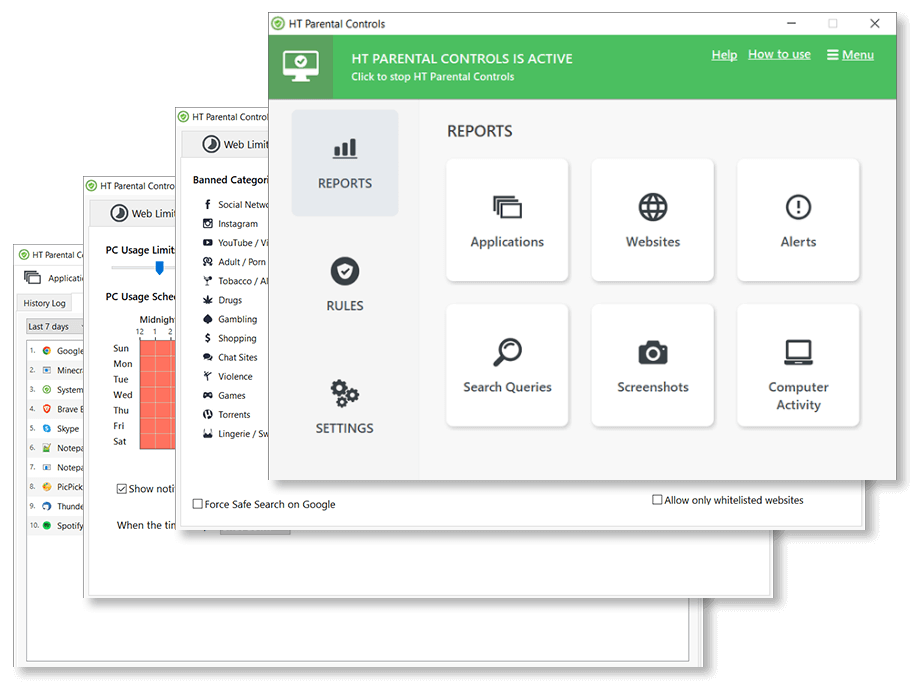This screenshot has width=912, height=692.
Task: Toggle the Show notification checkbox in PC Usage window
Action: [122, 488]
